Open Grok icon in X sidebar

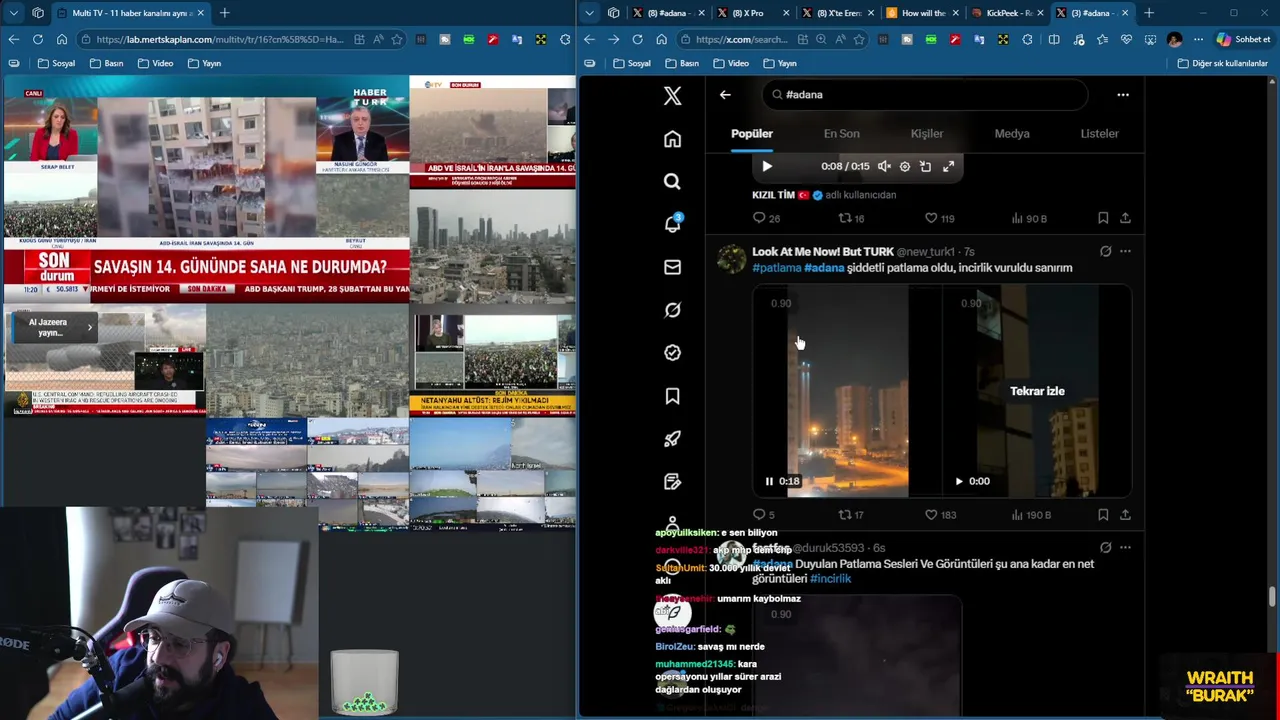click(x=672, y=310)
